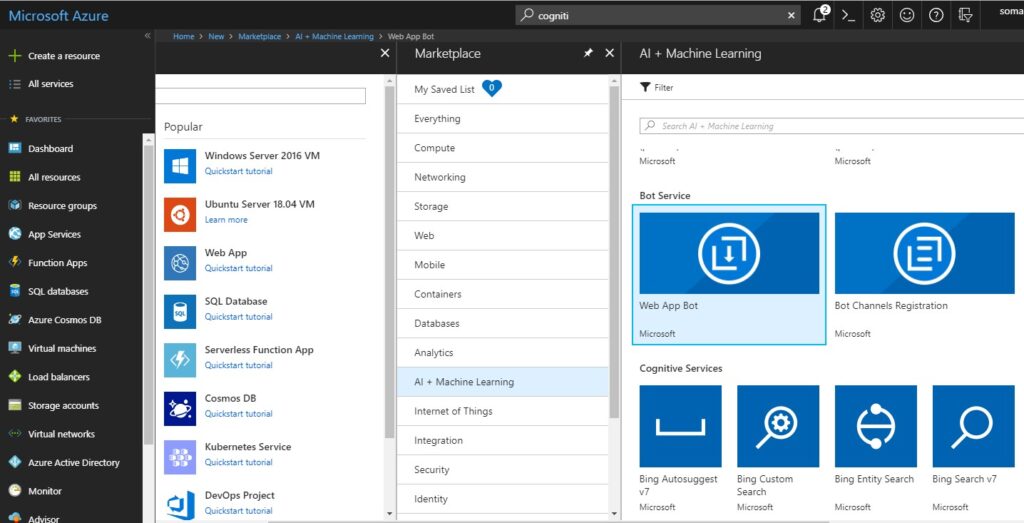Click the Azure Active Directory sidebar icon
This screenshot has height=523, width=1024.
coord(14,462)
